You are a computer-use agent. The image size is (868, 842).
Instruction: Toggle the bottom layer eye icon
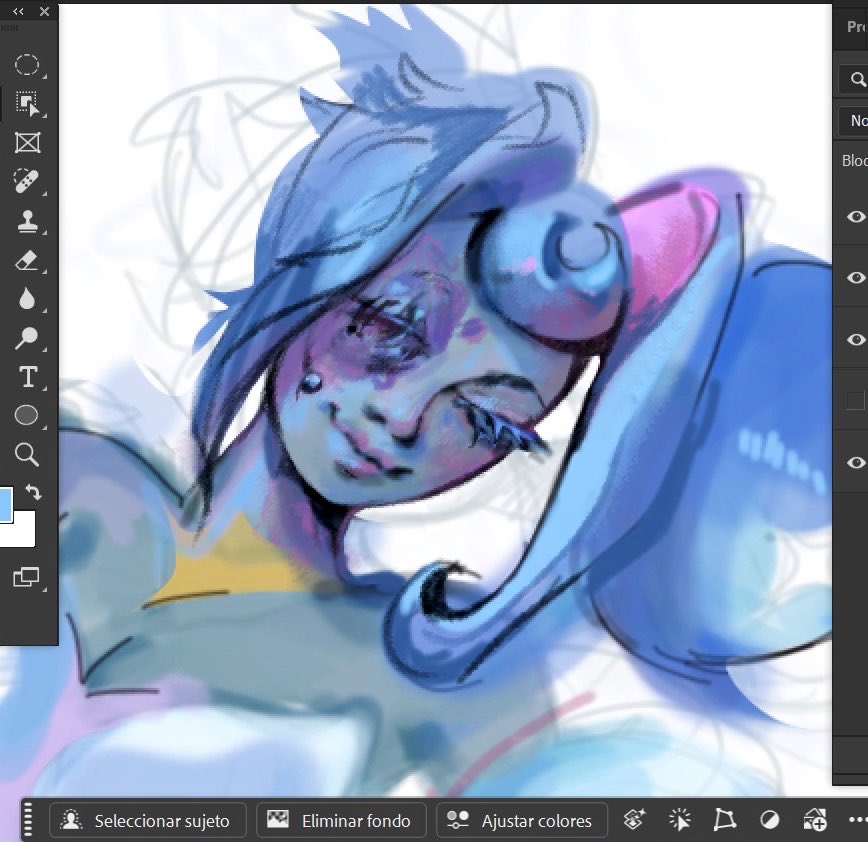[856, 462]
